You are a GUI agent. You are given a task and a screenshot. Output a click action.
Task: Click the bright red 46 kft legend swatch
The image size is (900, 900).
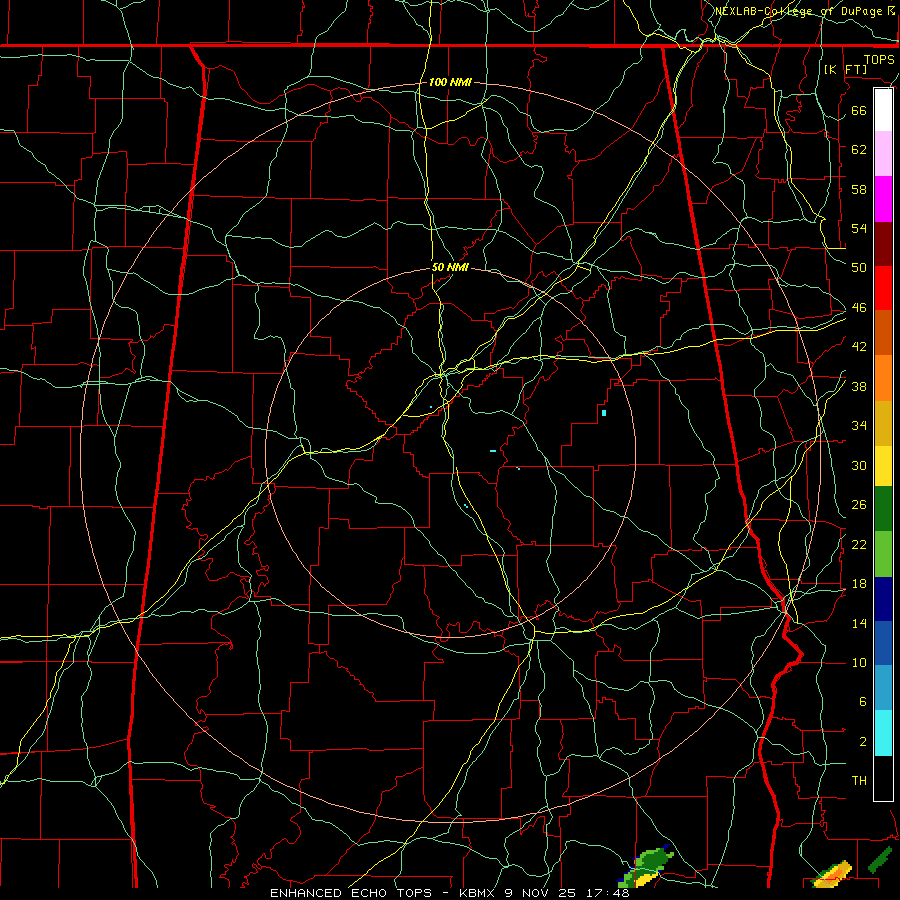[883, 288]
